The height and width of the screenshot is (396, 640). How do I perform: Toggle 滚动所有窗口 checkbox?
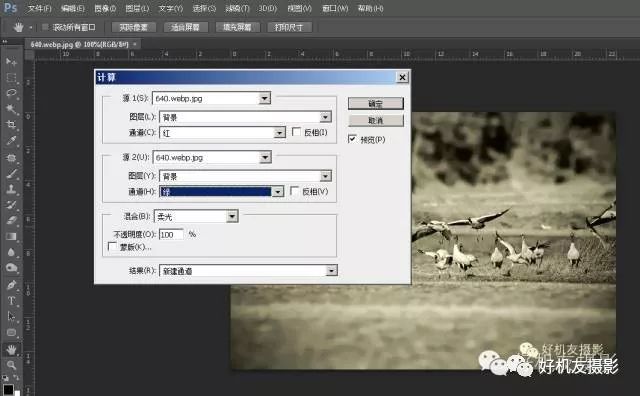pos(45,27)
